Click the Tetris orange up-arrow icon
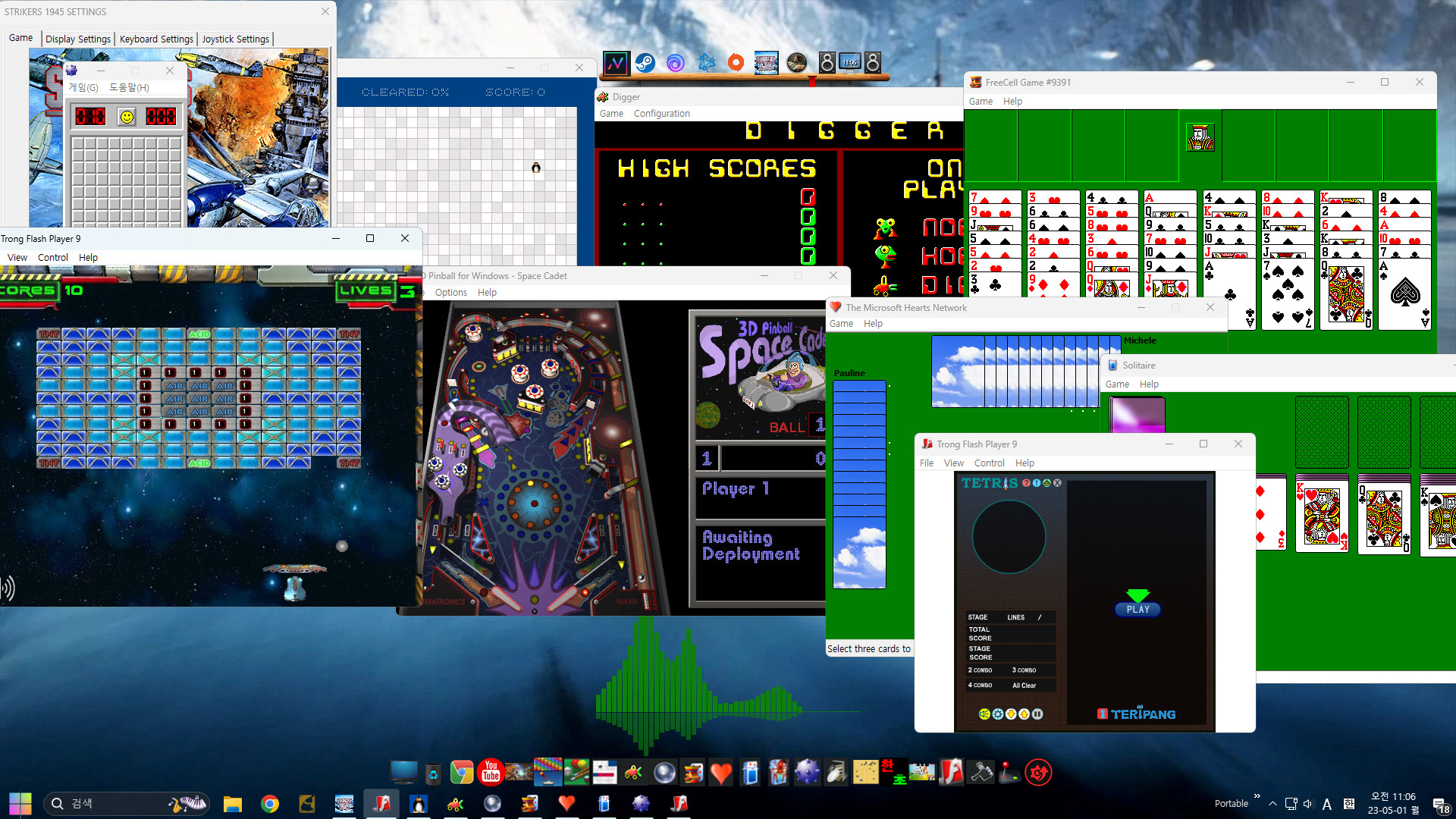Screen dimensions: 1456x819 [x=1024, y=714]
